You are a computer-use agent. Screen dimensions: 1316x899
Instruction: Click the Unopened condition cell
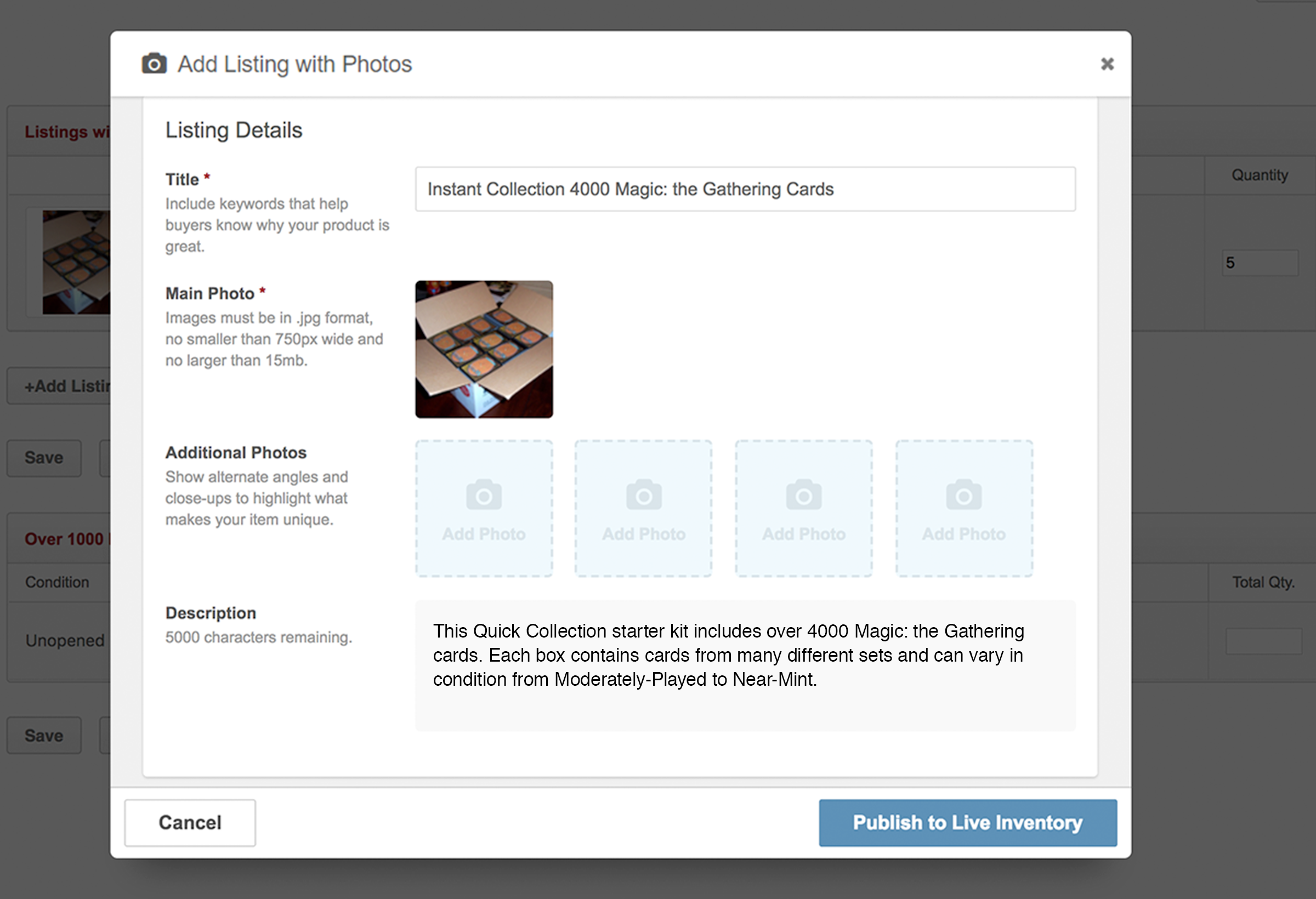pos(65,641)
